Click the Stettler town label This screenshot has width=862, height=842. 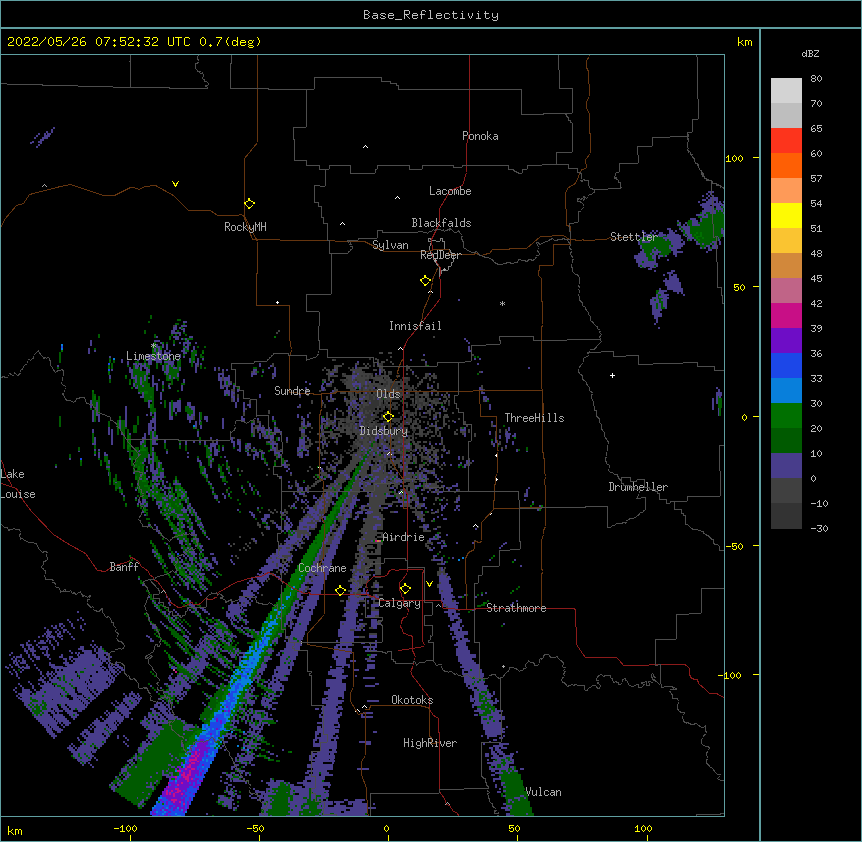point(633,237)
